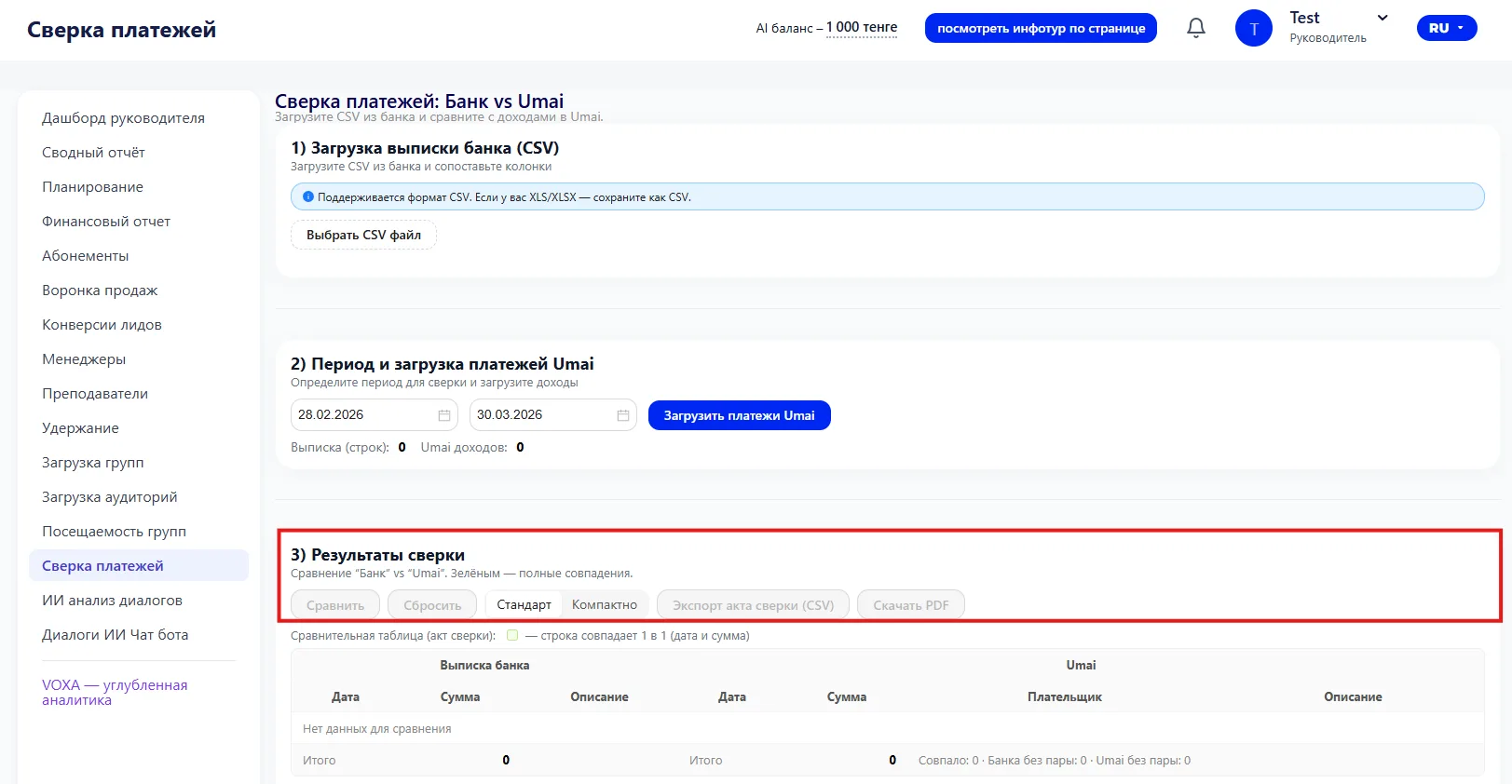Click the user avatar circle T
This screenshot has width=1512, height=784.
pos(1253,28)
